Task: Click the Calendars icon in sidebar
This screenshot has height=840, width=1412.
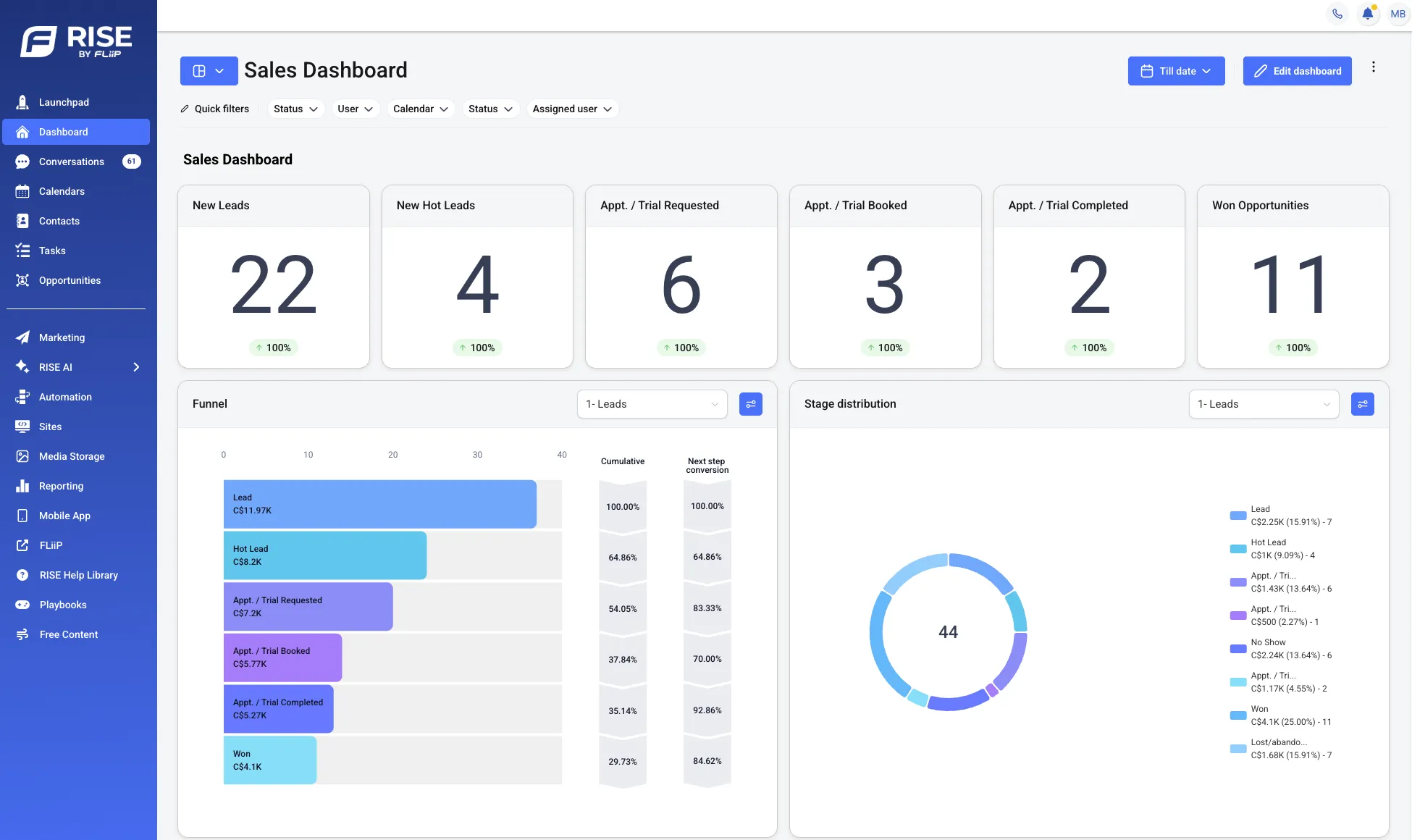Action: click(22, 191)
